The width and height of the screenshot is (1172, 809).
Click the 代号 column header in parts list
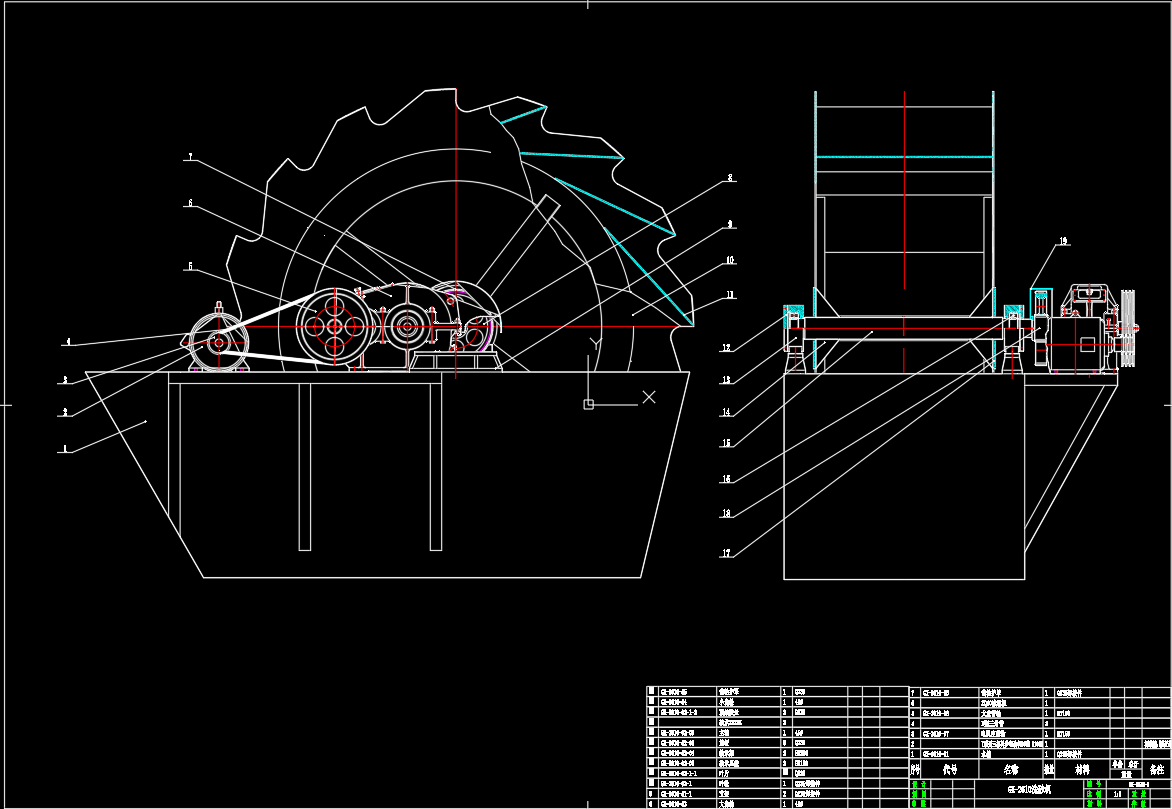click(950, 770)
